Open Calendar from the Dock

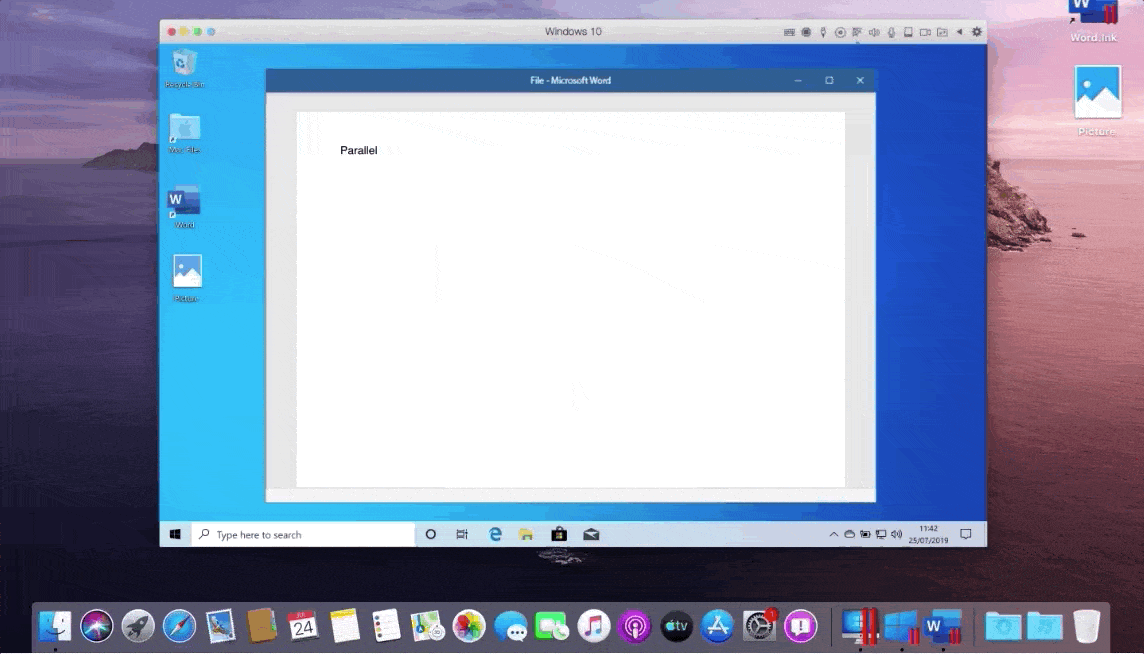coord(303,626)
